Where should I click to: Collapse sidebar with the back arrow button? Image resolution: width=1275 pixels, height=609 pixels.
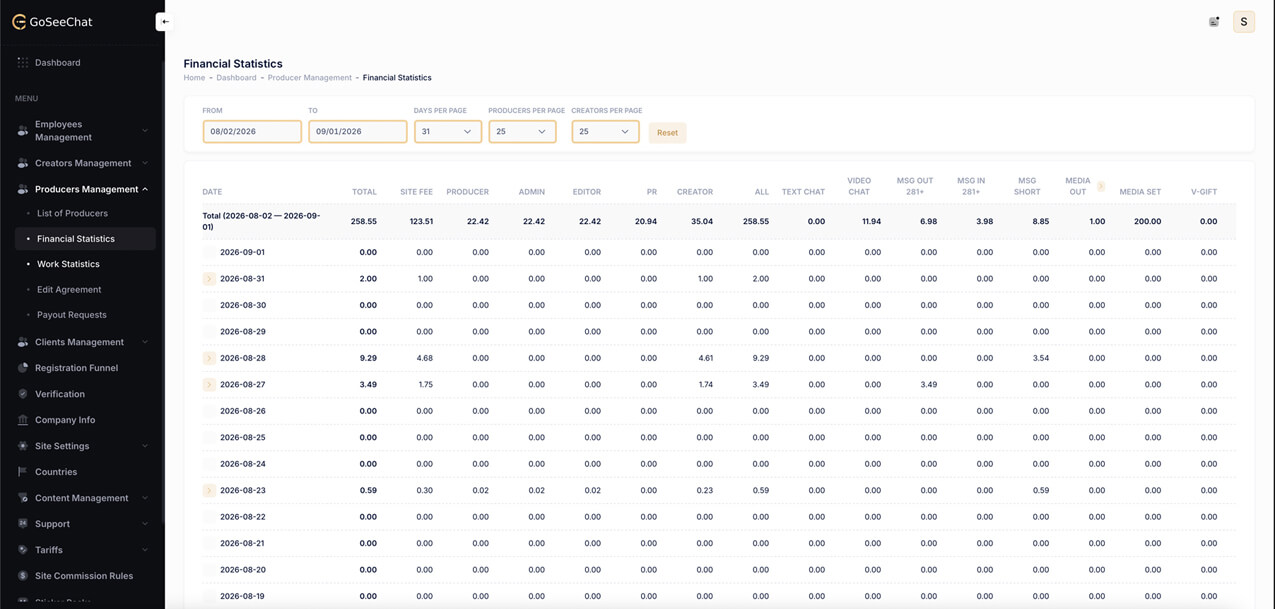click(165, 22)
